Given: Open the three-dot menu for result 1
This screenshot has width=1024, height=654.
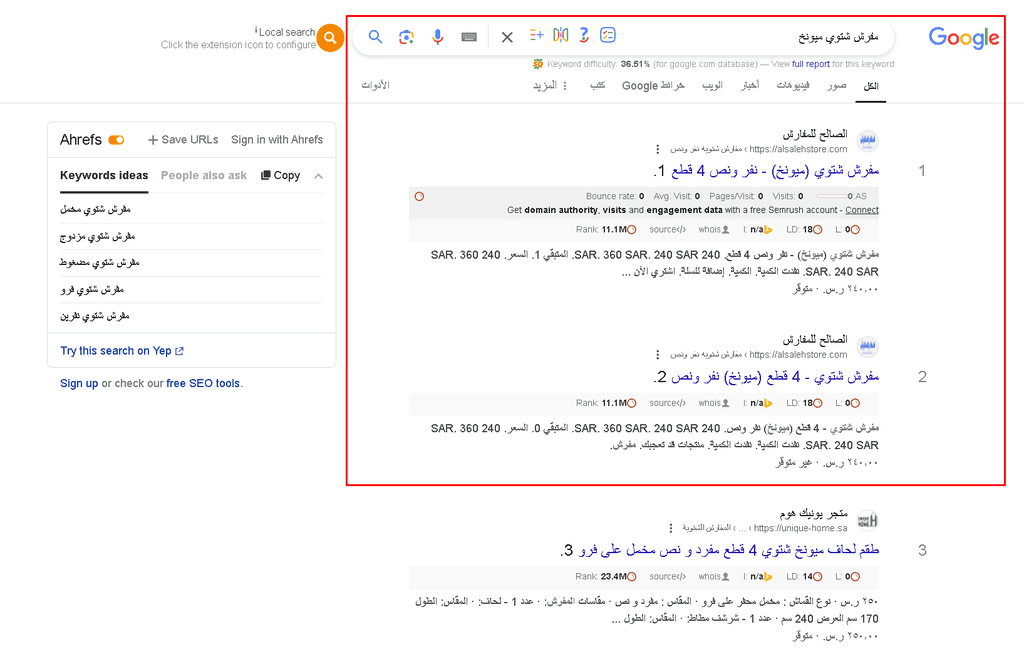Looking at the screenshot, I should (658, 149).
